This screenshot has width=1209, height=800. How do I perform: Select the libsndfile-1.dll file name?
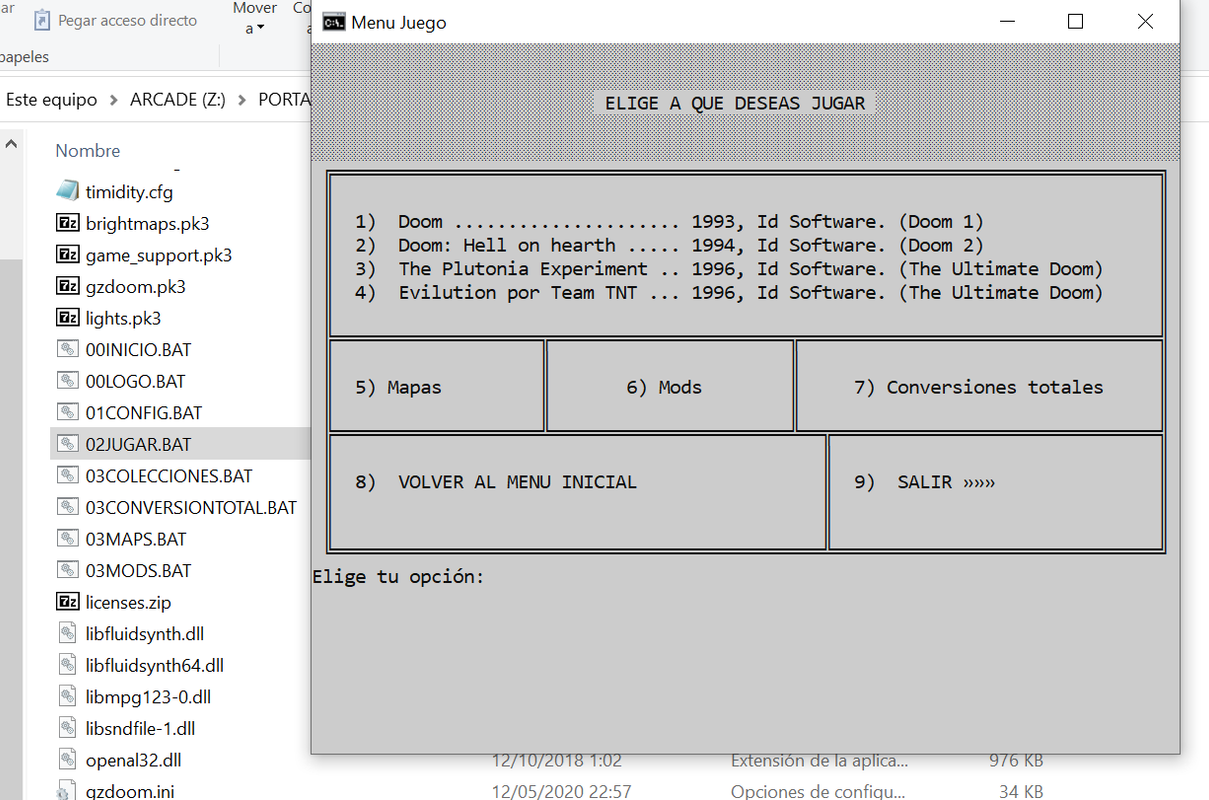coord(141,728)
